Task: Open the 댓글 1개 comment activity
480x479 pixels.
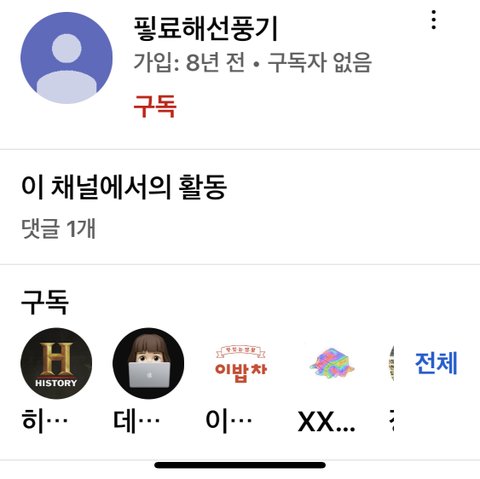Action: (58, 228)
